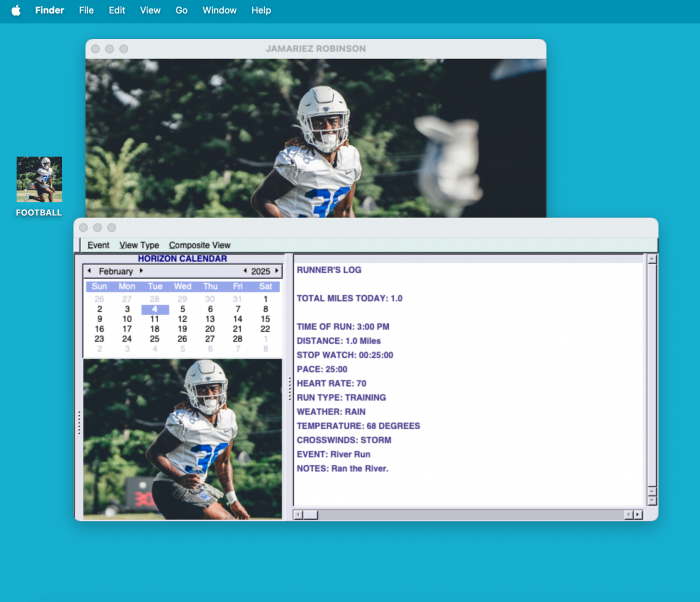
Task: Select February 14 in the calendar
Action: tap(237, 319)
